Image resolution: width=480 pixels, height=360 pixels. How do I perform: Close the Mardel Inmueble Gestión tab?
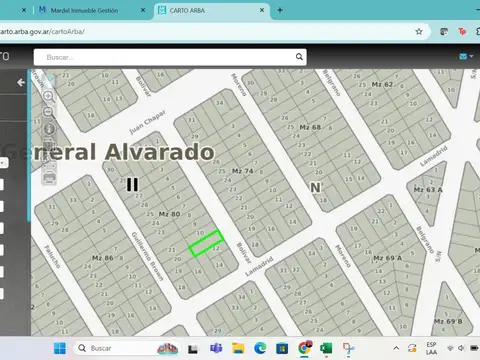point(143,10)
